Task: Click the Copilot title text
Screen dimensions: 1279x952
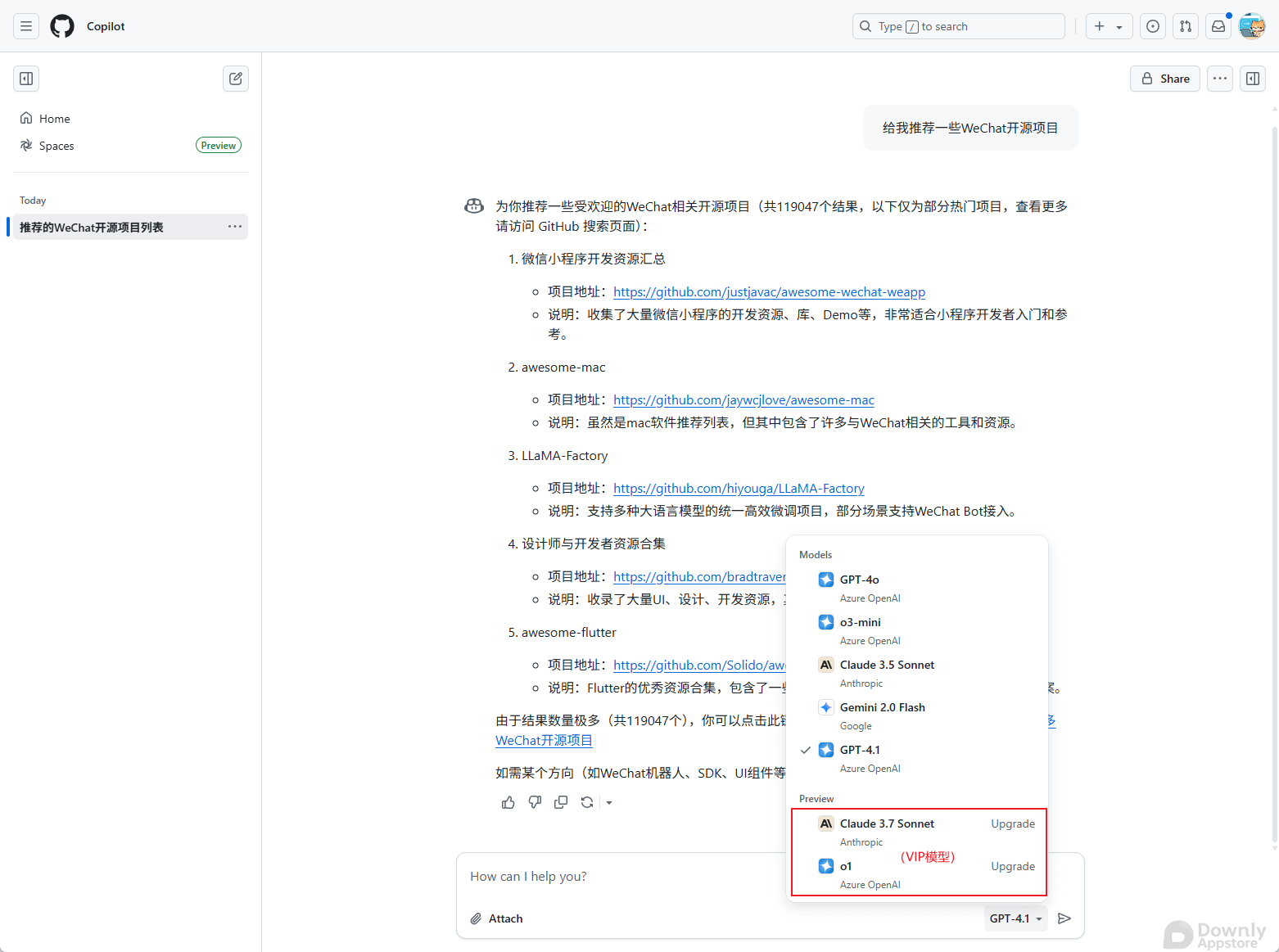Action: 106,26
